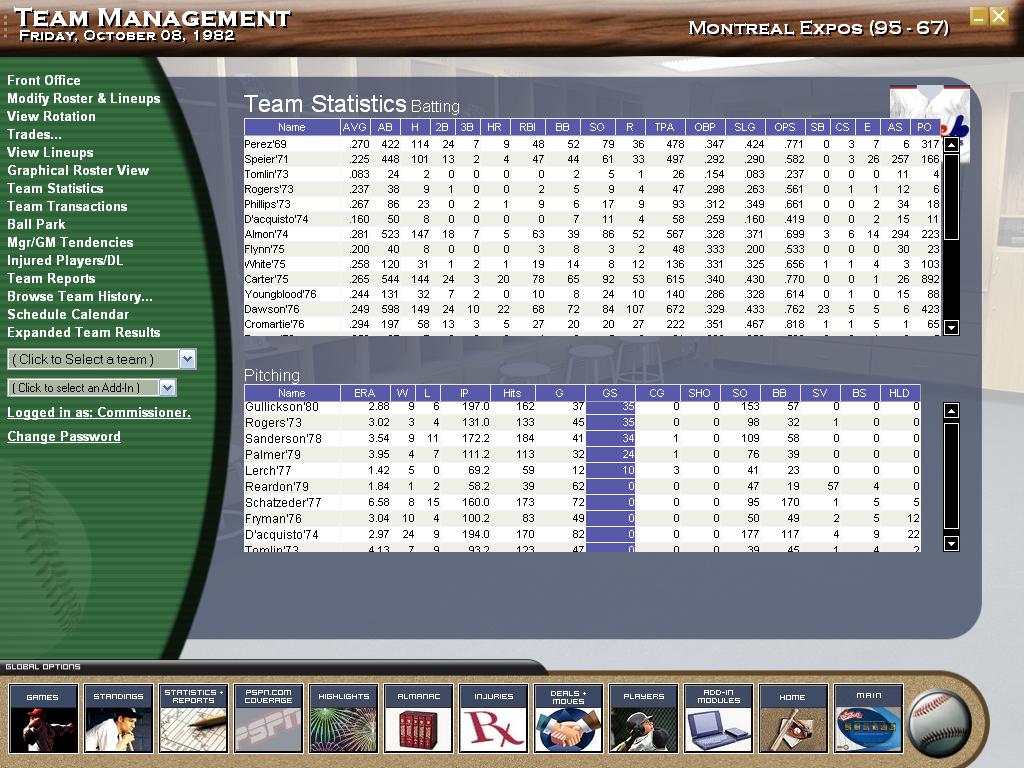
Task: Open Expanded Team Results
Action: [84, 332]
